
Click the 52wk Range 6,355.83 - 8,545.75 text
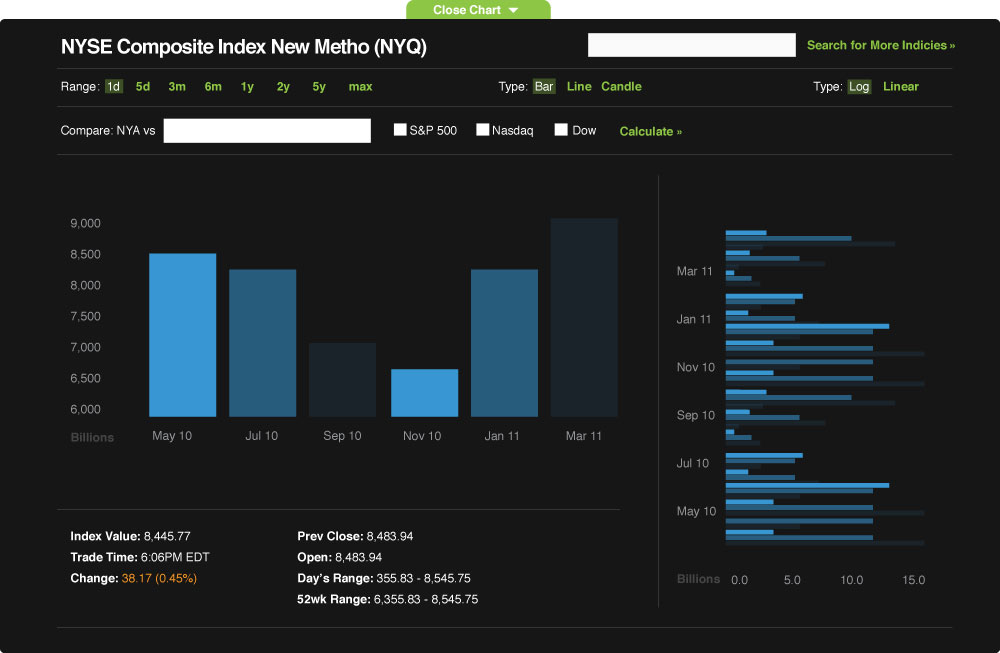387,599
